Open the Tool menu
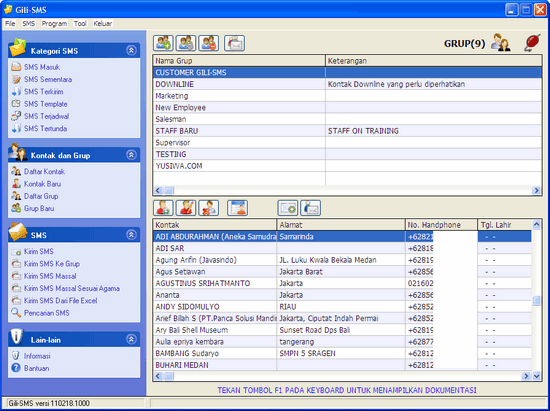Screen dimensions: 550x411 coord(80,23)
